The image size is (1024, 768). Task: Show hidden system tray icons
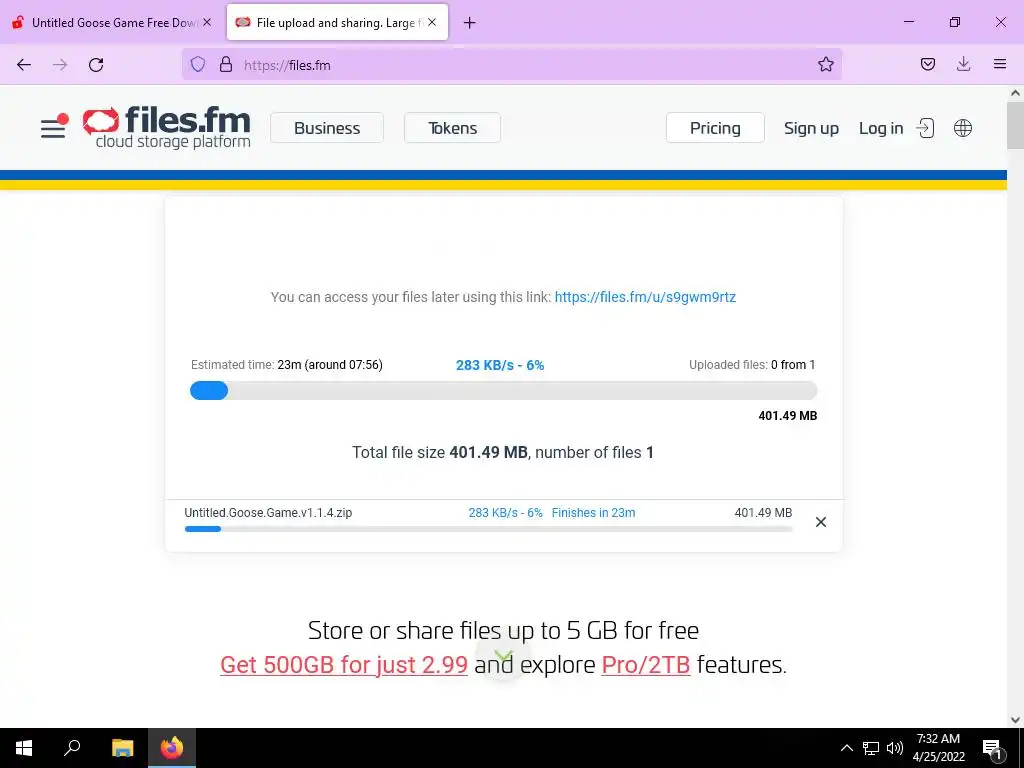pos(846,748)
